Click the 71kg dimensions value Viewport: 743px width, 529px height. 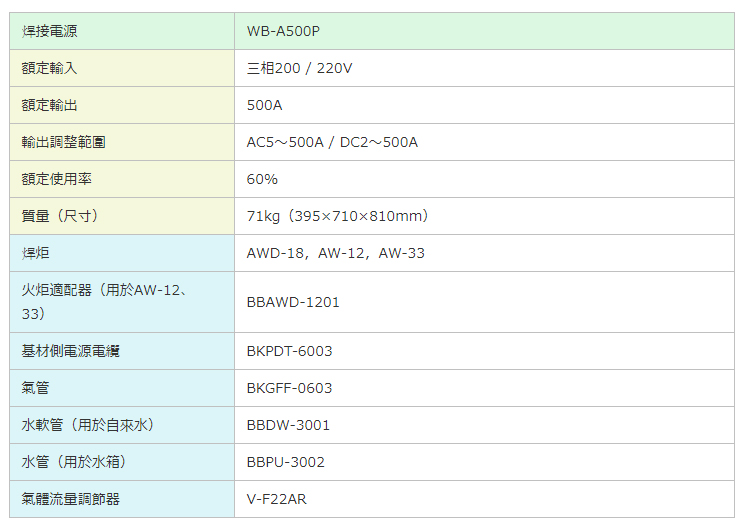[338, 216]
